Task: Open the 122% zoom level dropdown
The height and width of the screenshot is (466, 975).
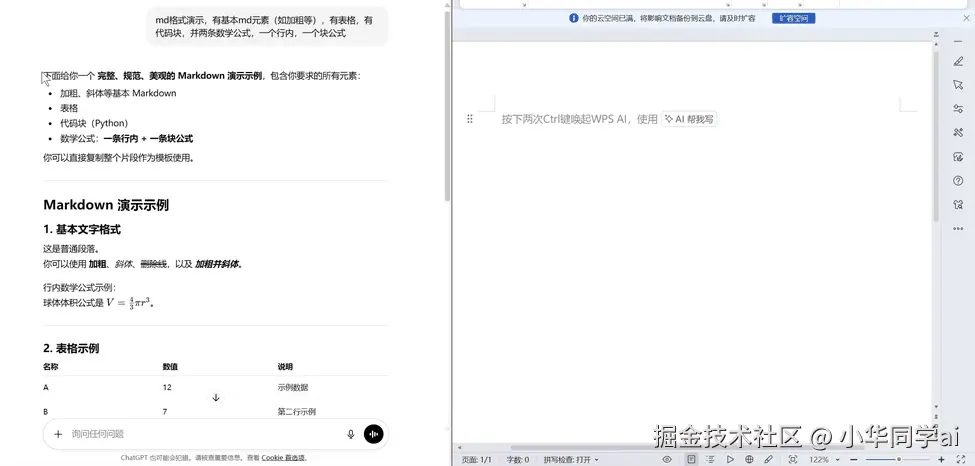Action: (823, 459)
